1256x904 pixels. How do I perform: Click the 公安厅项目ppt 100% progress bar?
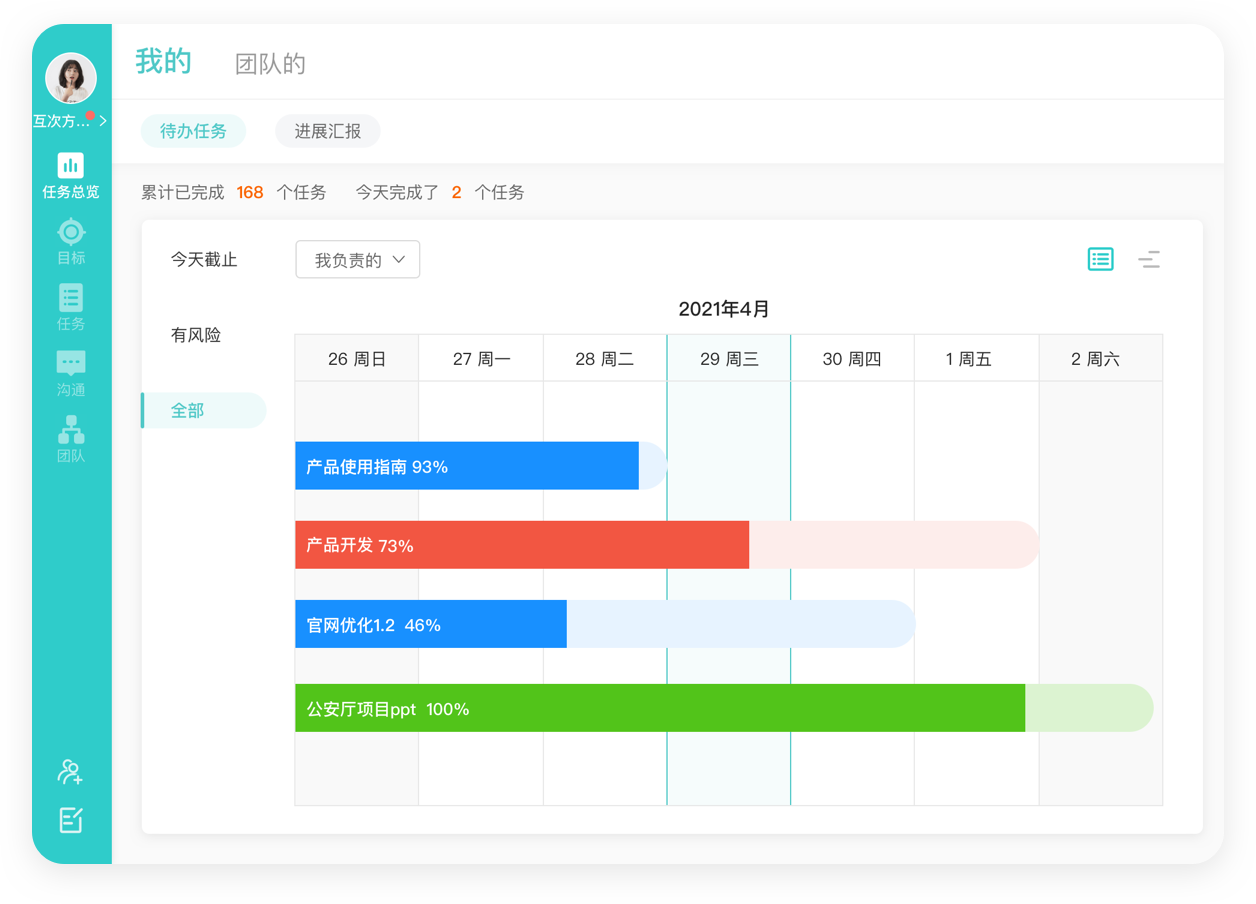point(724,708)
